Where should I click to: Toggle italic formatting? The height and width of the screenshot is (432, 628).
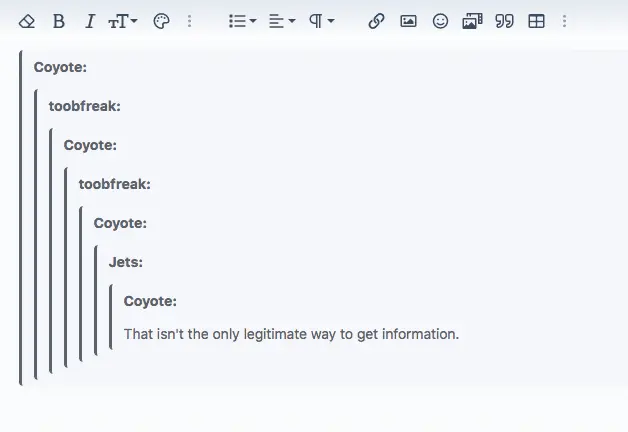(90, 21)
